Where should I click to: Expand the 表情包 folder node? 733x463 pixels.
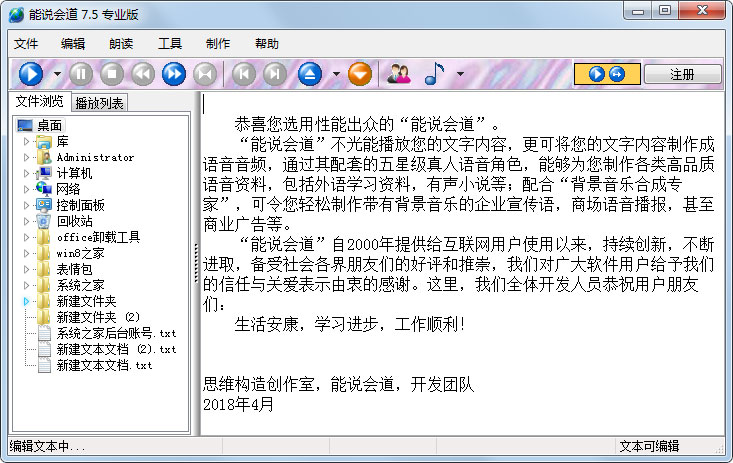[27, 269]
